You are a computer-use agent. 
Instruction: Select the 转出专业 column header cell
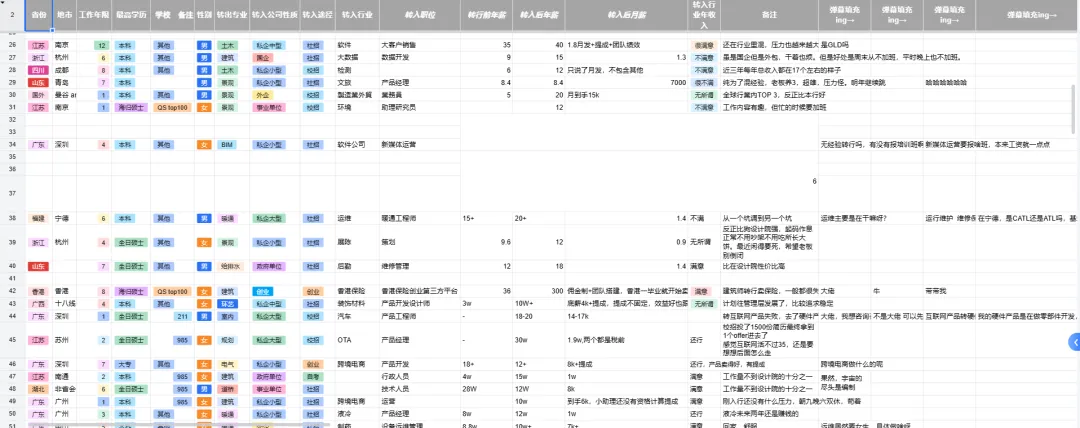click(x=231, y=14)
